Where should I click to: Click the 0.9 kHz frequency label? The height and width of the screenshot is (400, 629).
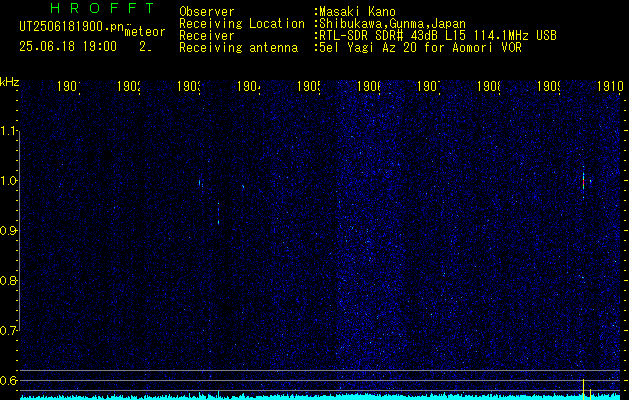(9, 231)
